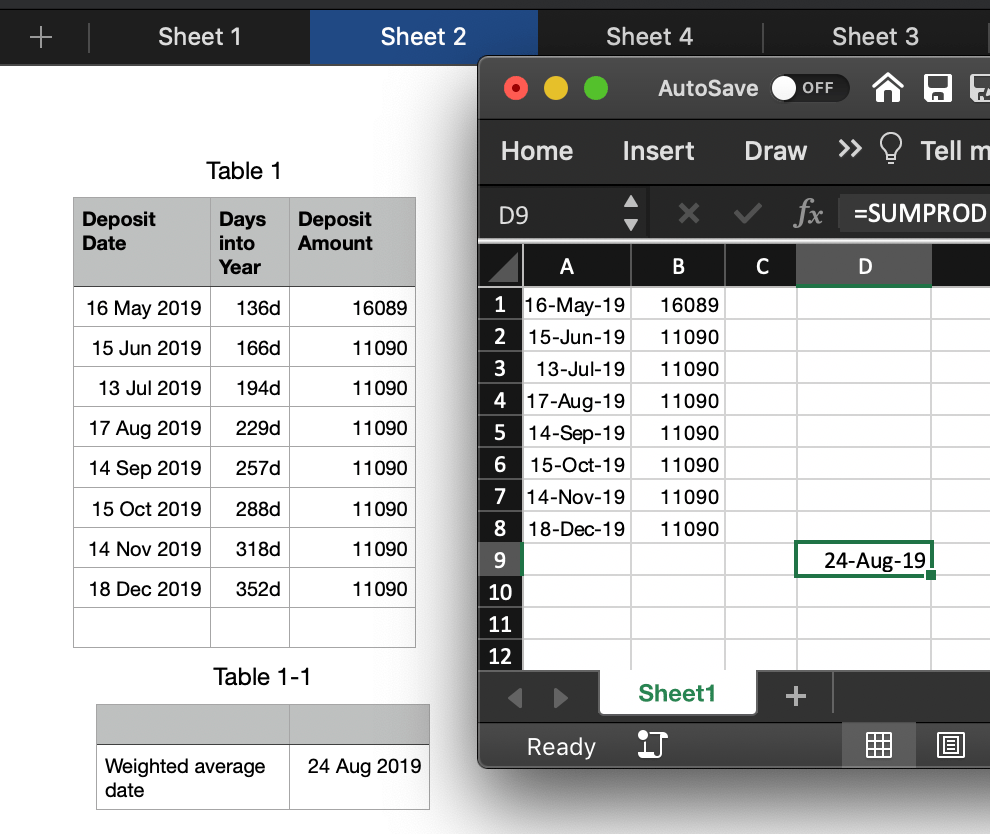Click the 229d cell
The image size is (990, 834).
250,427
